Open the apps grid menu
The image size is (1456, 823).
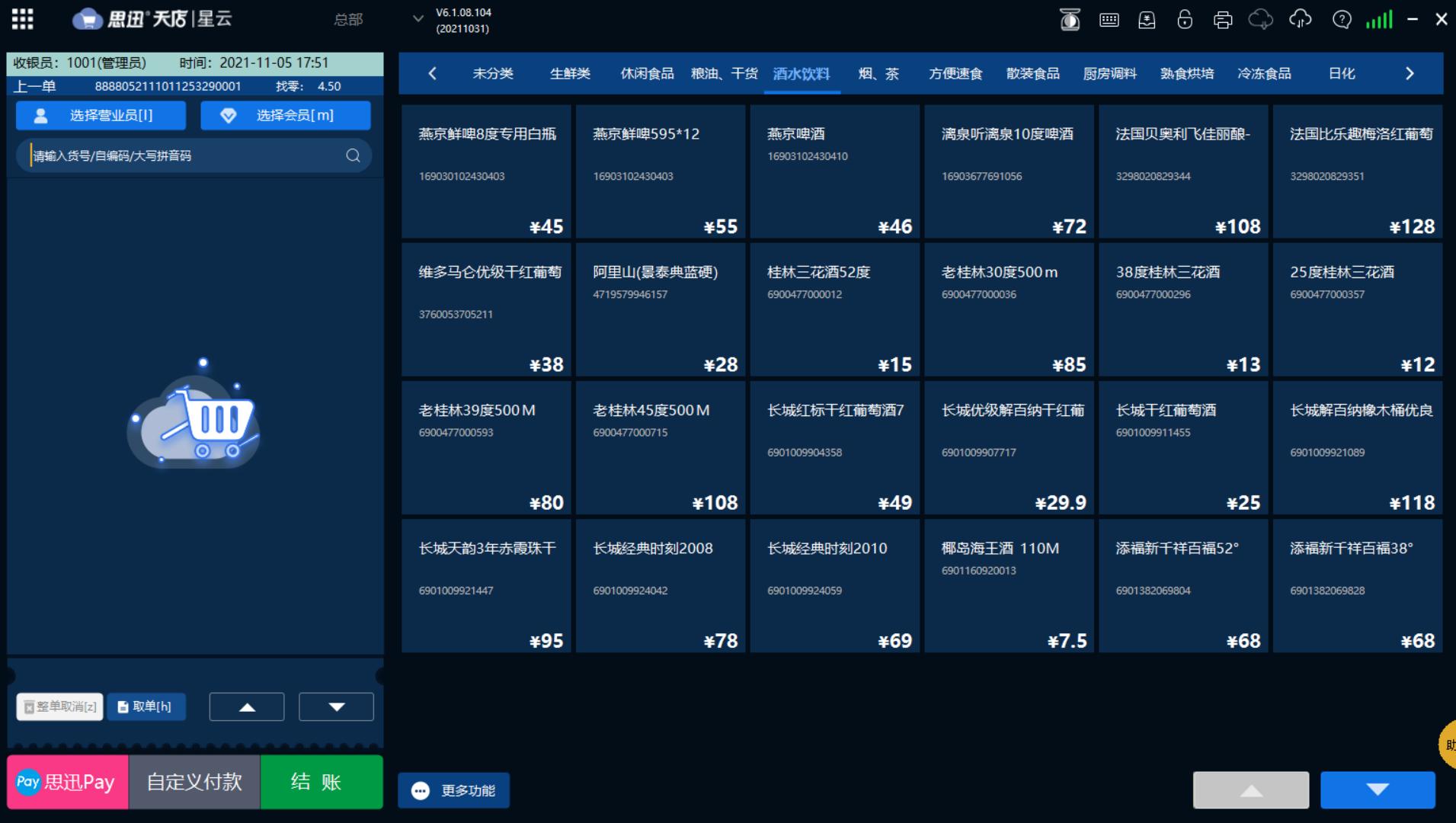click(x=22, y=18)
